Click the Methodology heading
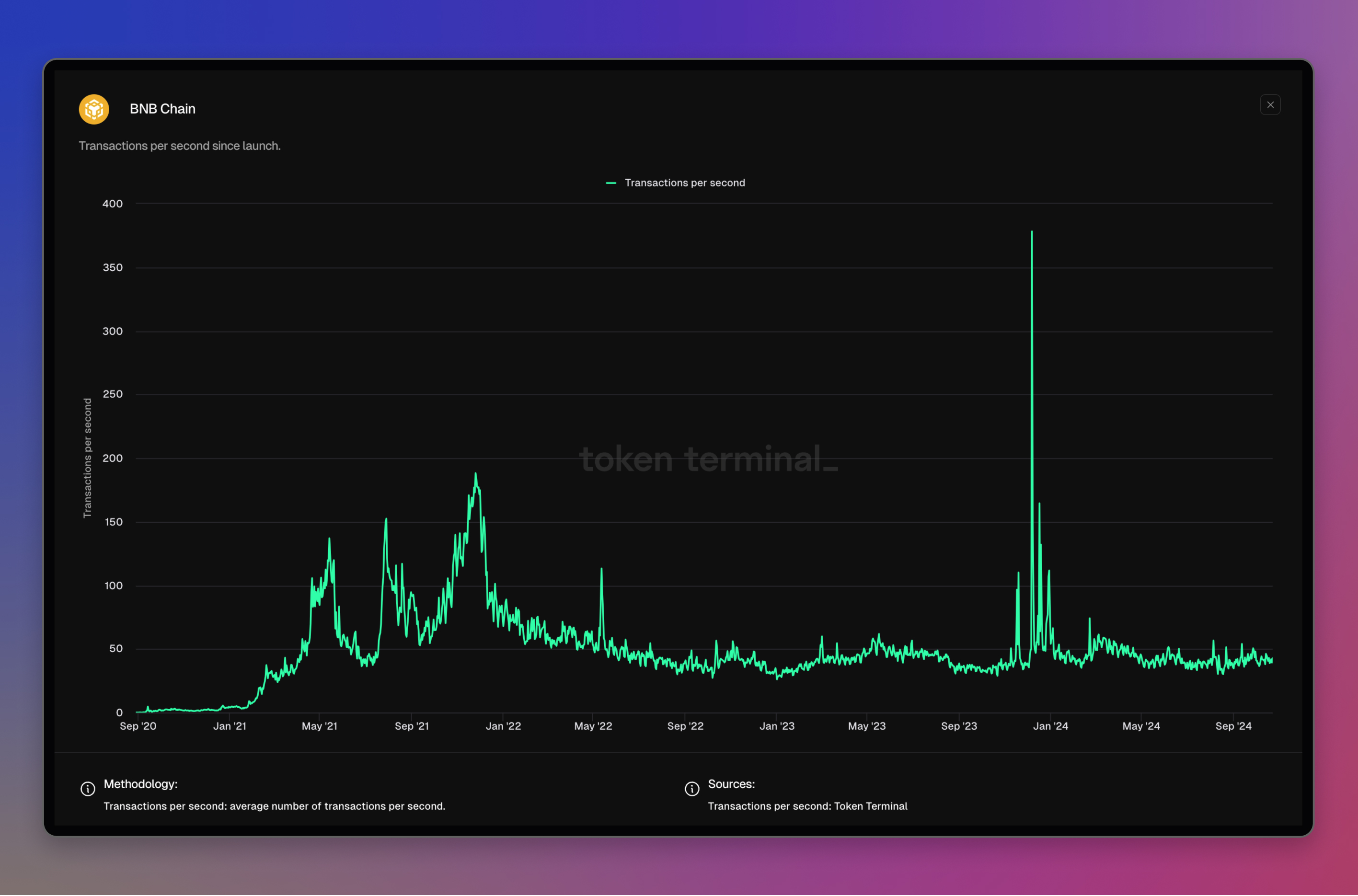Viewport: 1358px width, 896px height. (x=140, y=784)
